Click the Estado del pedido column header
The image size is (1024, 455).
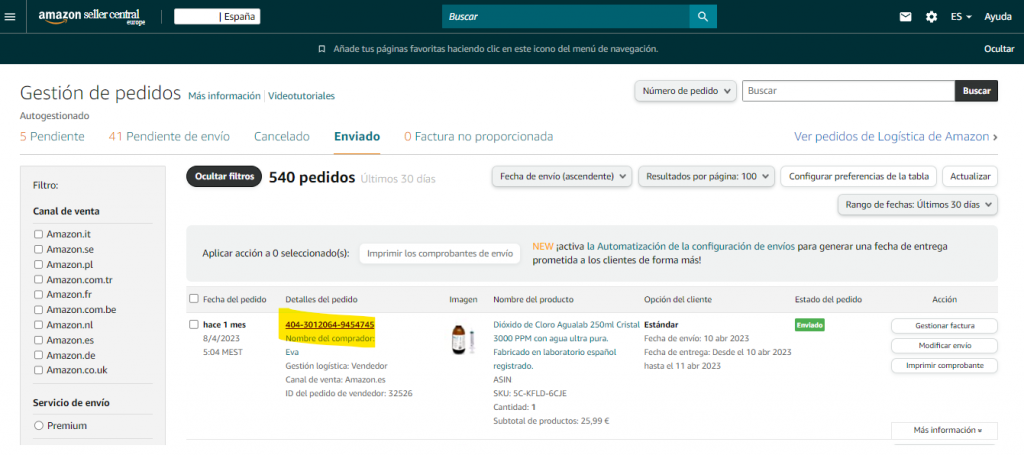[829, 300]
